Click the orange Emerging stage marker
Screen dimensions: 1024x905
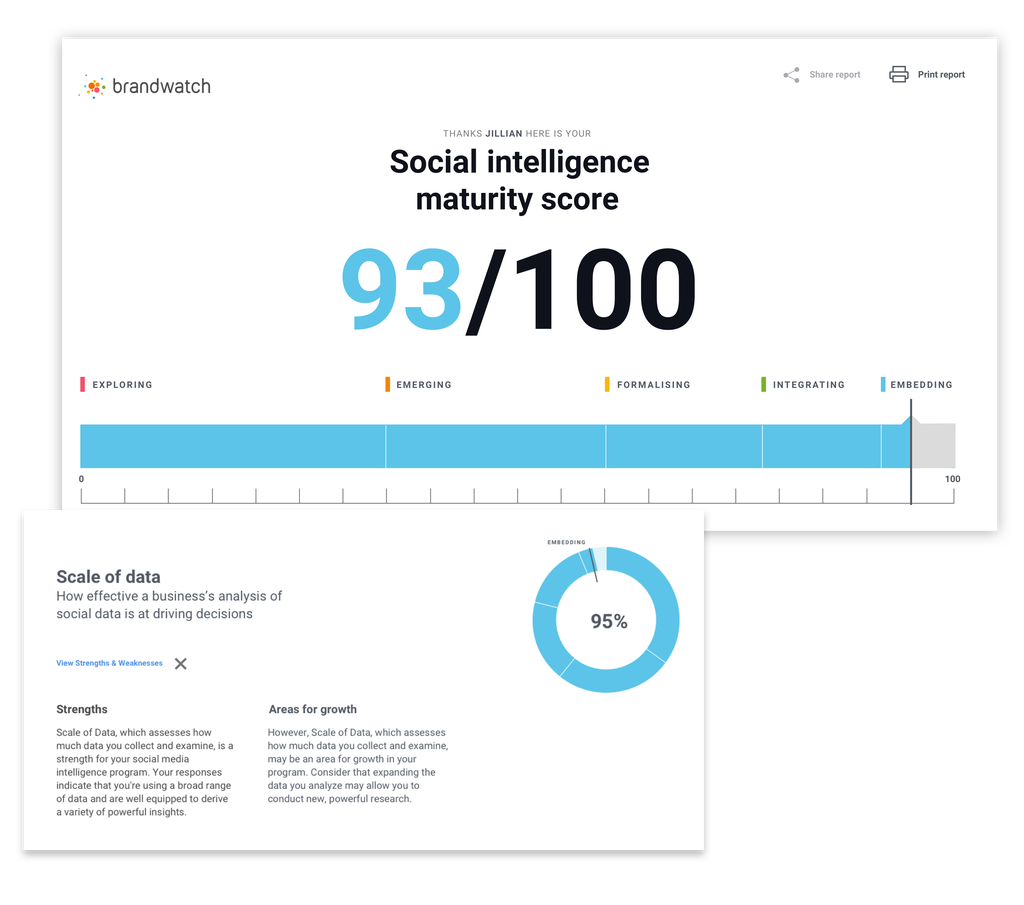(x=388, y=384)
